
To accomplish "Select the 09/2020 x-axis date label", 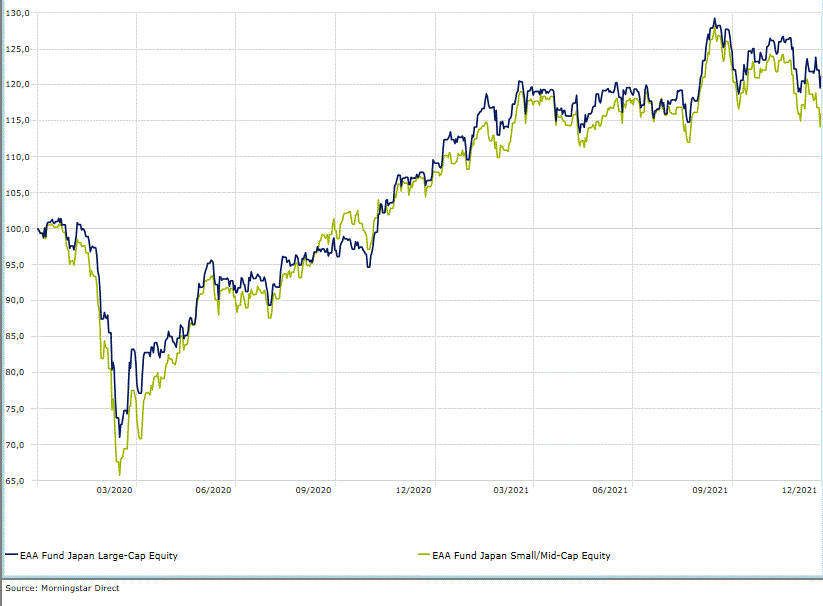I will tap(314, 490).
